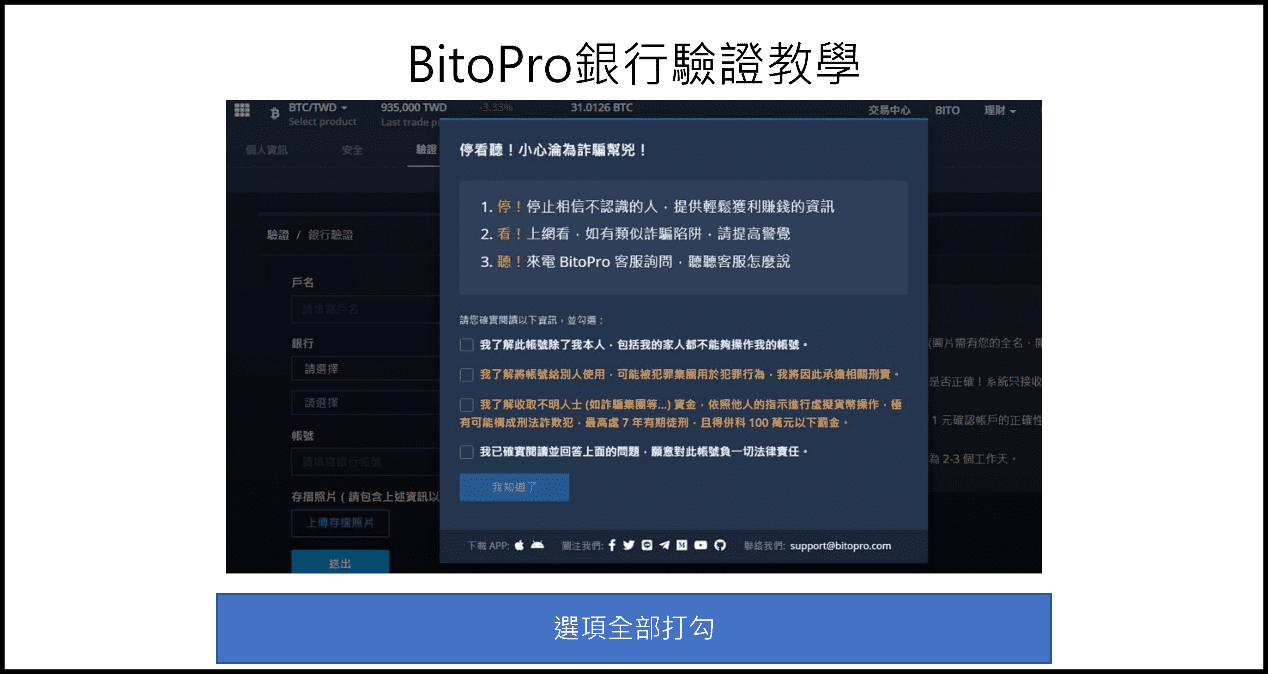Click the Twitter icon in the footer
This screenshot has width=1268, height=674.
point(629,543)
